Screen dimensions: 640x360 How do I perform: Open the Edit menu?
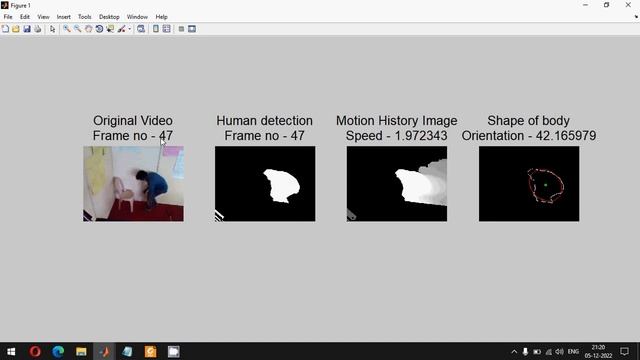(x=25, y=17)
